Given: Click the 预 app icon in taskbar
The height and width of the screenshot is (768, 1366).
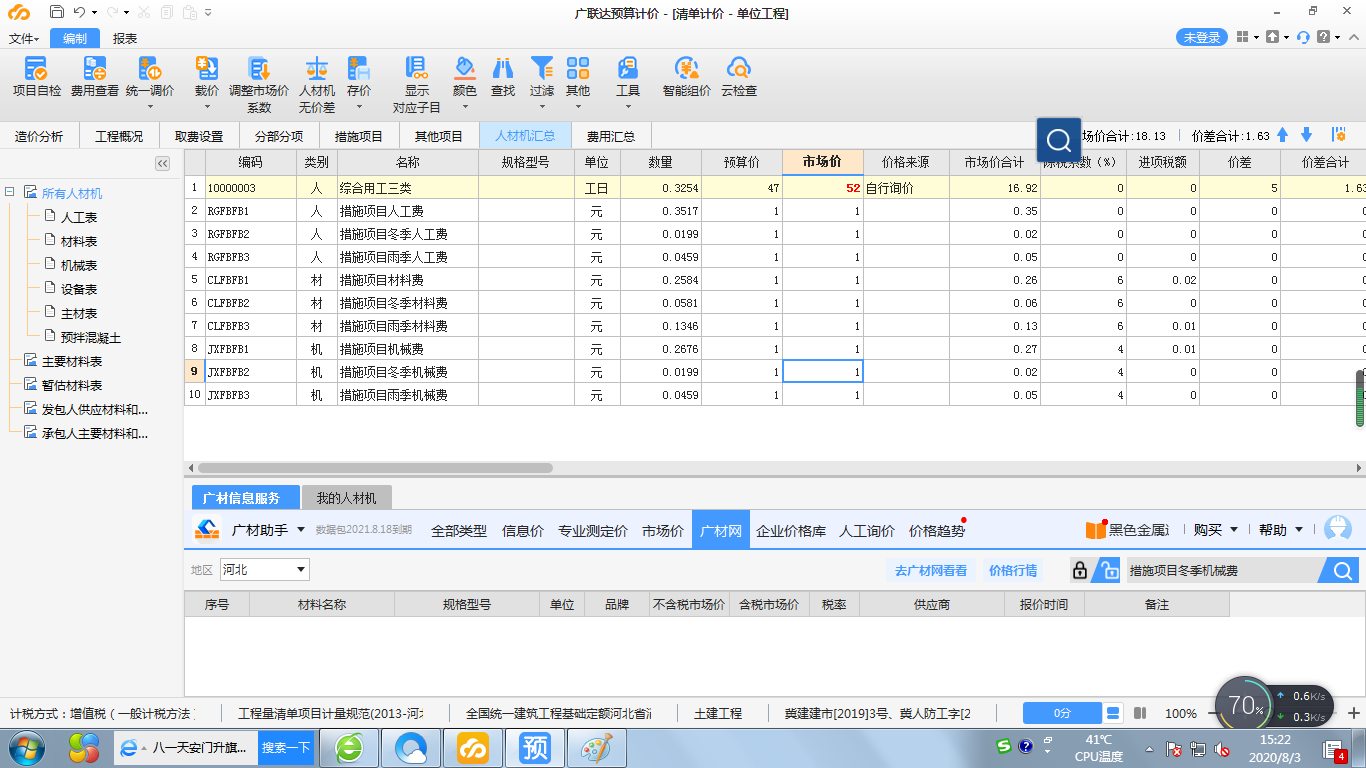Looking at the screenshot, I should [x=534, y=747].
